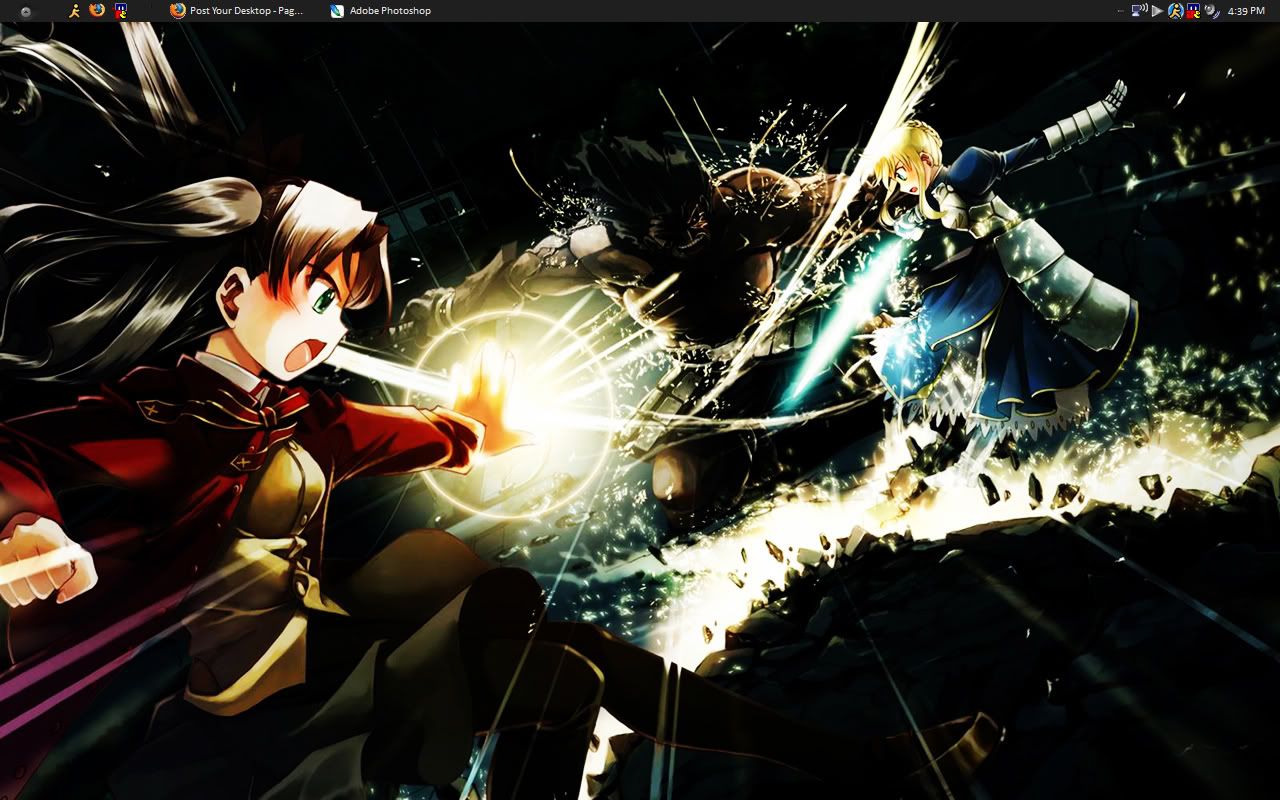Open the wireless network tray icon

coord(1139,10)
